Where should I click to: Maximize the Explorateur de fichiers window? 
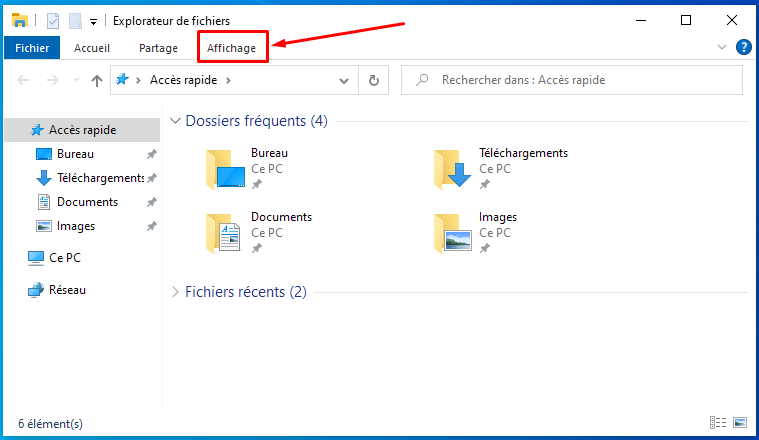tap(686, 20)
